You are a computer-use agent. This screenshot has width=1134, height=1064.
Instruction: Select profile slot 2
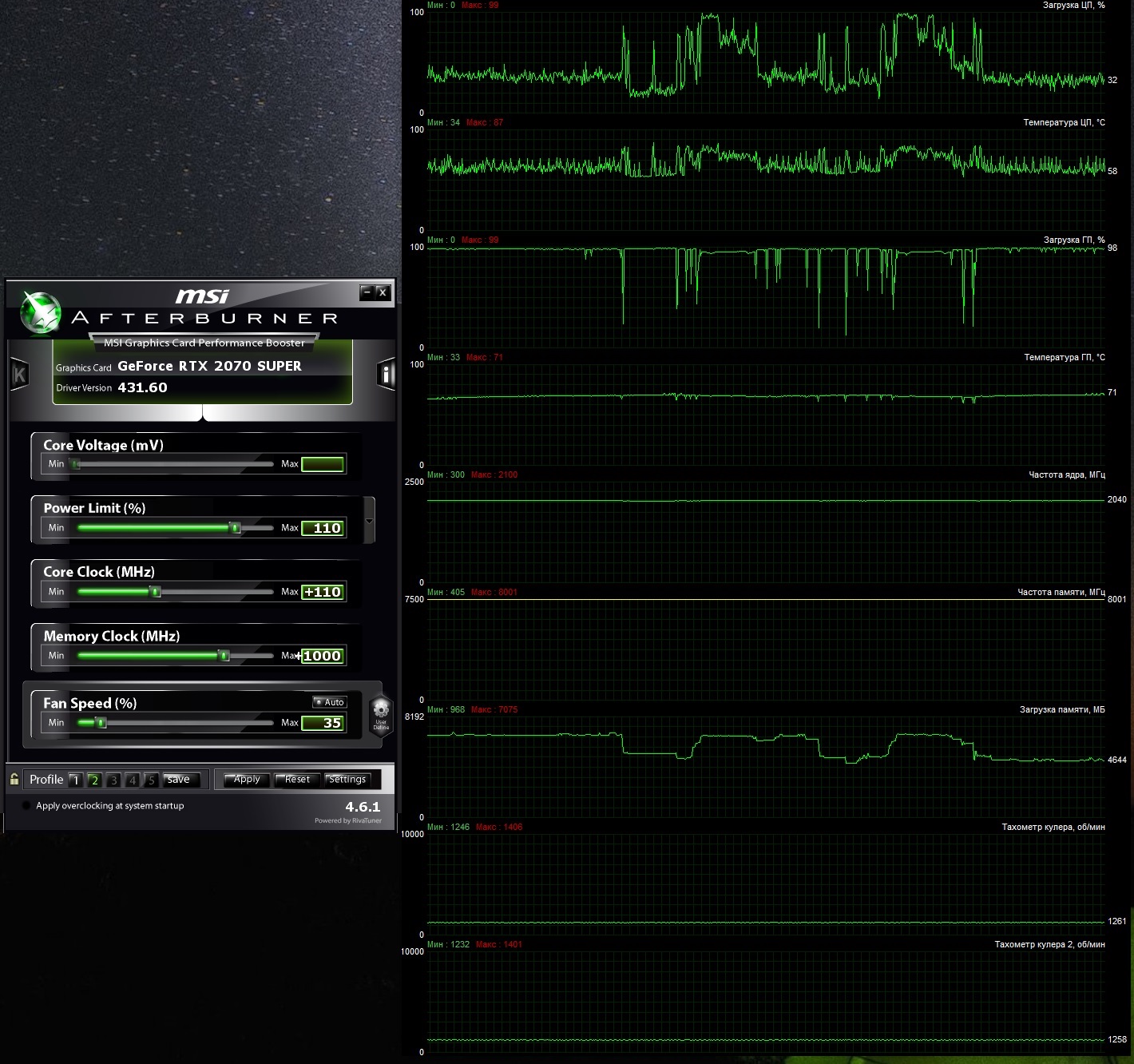(x=94, y=780)
